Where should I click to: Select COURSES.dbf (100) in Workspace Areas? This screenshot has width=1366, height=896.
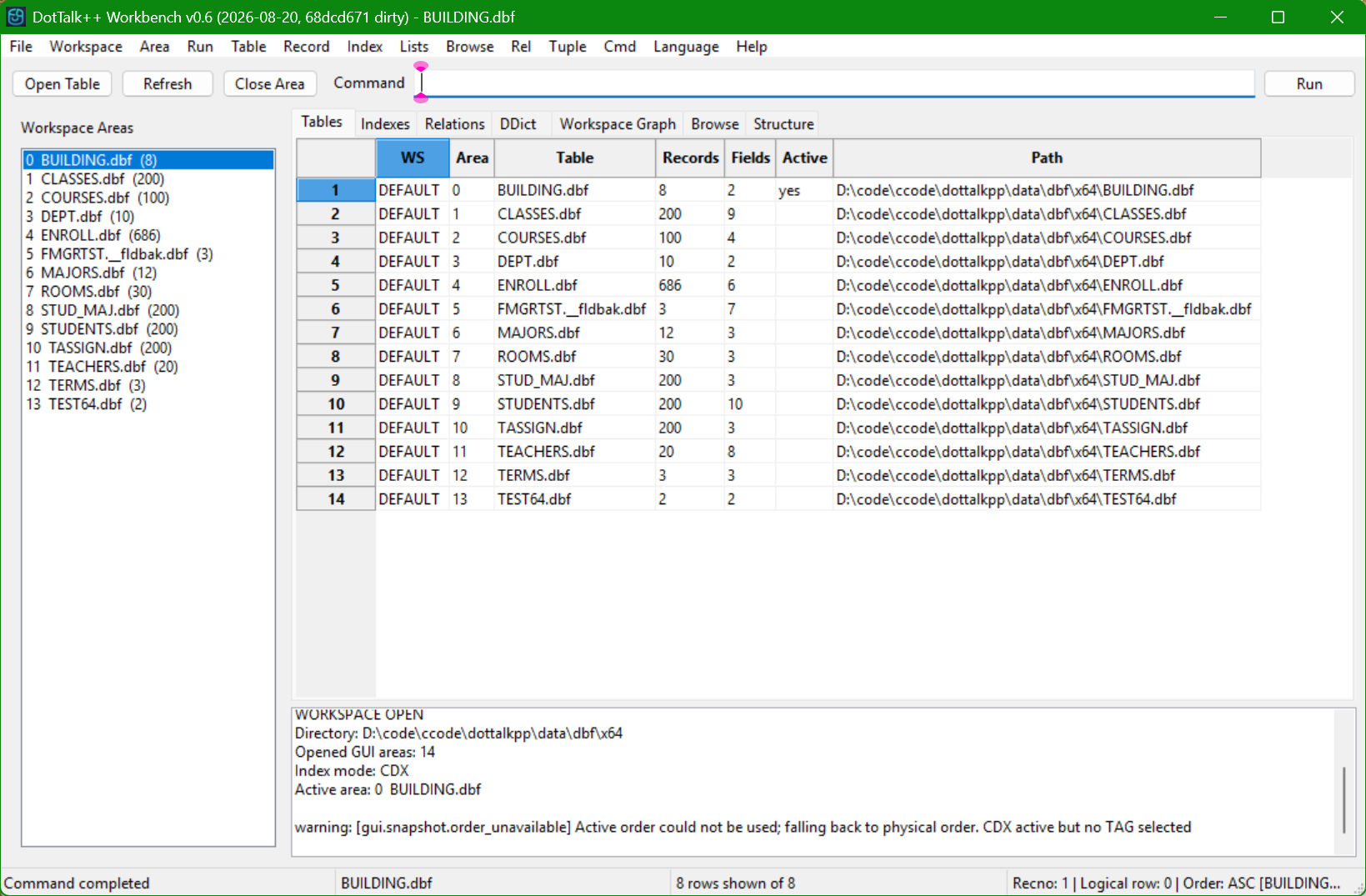pyautogui.click(x=148, y=198)
